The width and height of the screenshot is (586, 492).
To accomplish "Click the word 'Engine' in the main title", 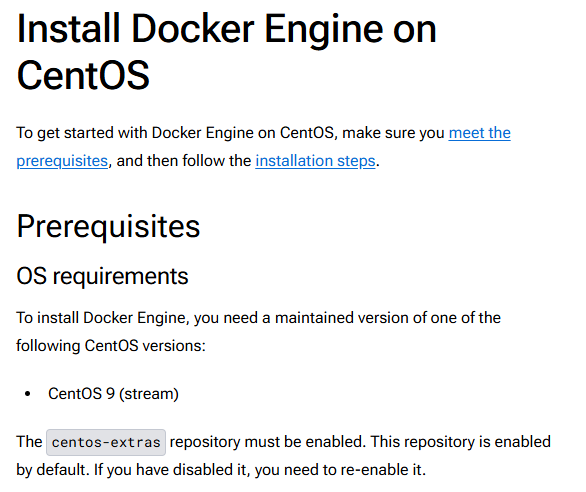I will pos(324,32).
